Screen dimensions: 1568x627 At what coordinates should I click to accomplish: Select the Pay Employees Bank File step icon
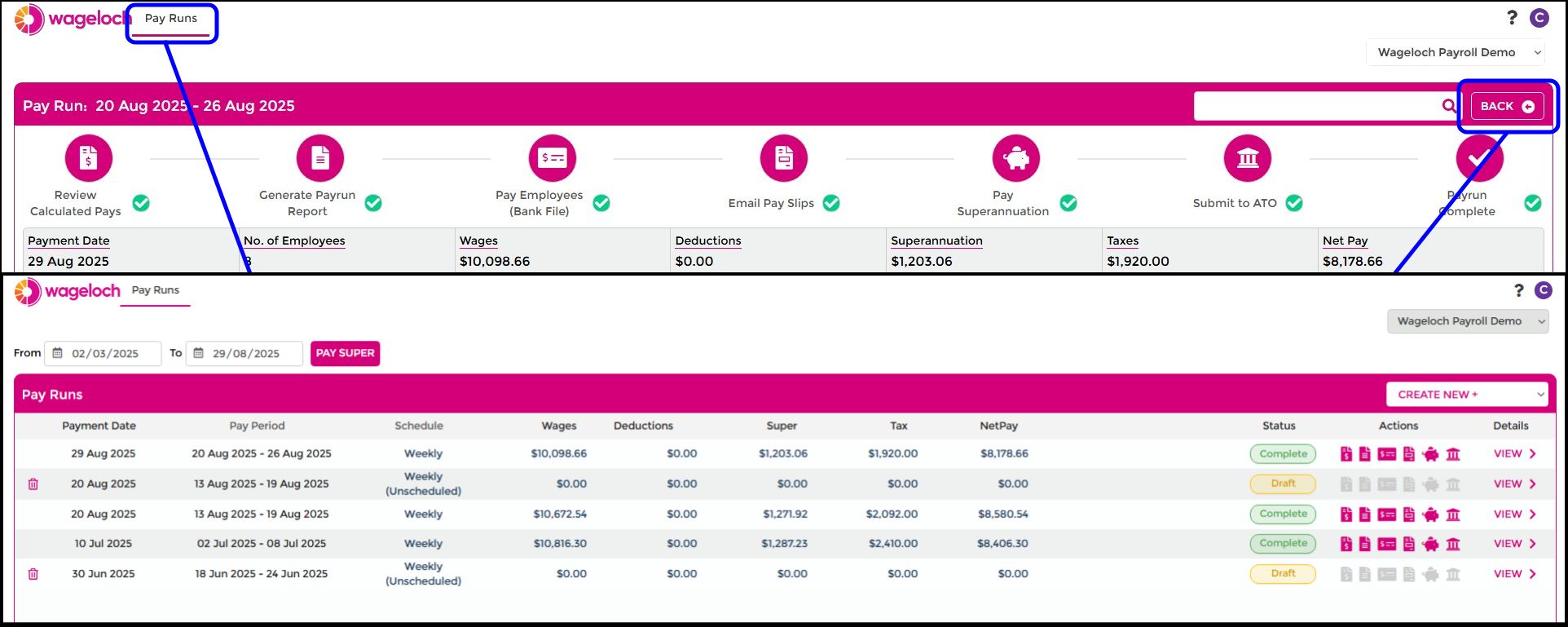point(553,158)
